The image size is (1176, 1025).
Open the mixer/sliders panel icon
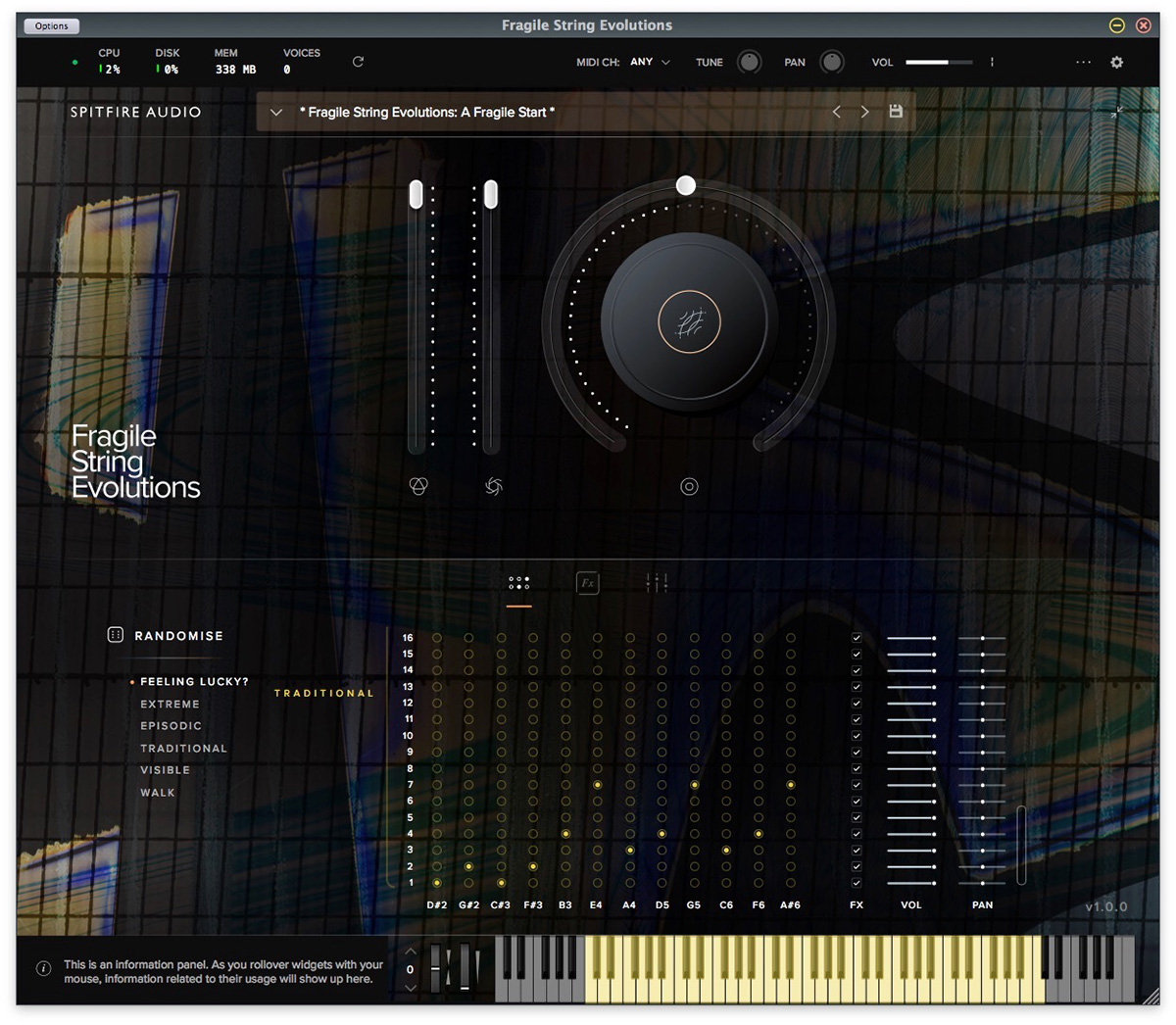pos(657,581)
